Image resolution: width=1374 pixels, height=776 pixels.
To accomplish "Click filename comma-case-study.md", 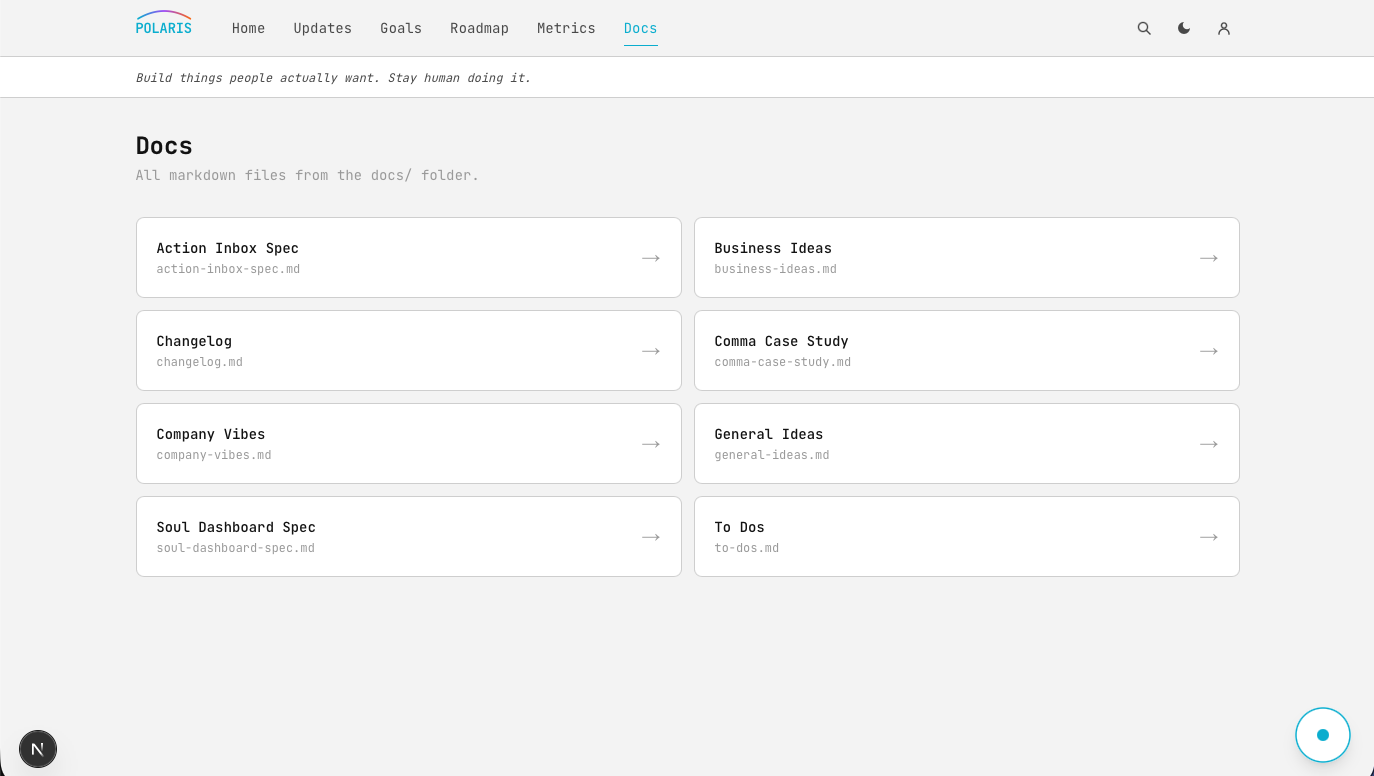I will pyautogui.click(x=782, y=362).
